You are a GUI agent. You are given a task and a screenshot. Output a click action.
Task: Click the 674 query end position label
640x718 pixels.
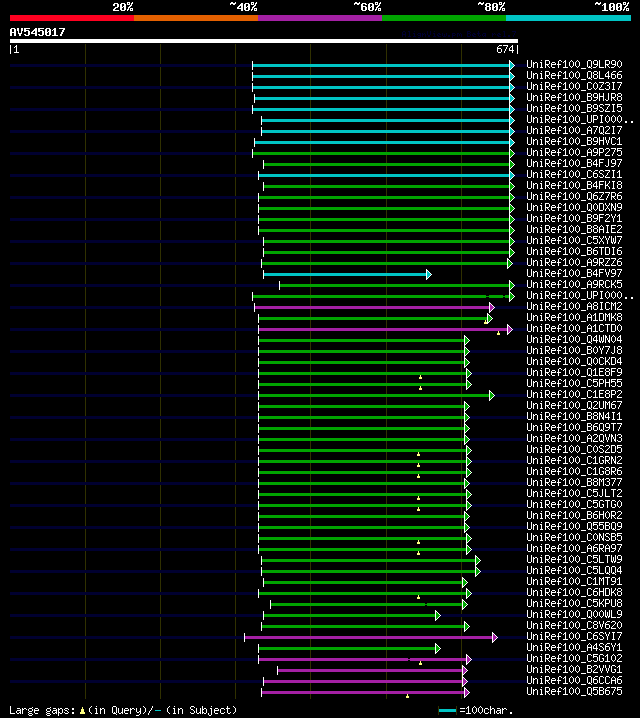click(x=505, y=49)
